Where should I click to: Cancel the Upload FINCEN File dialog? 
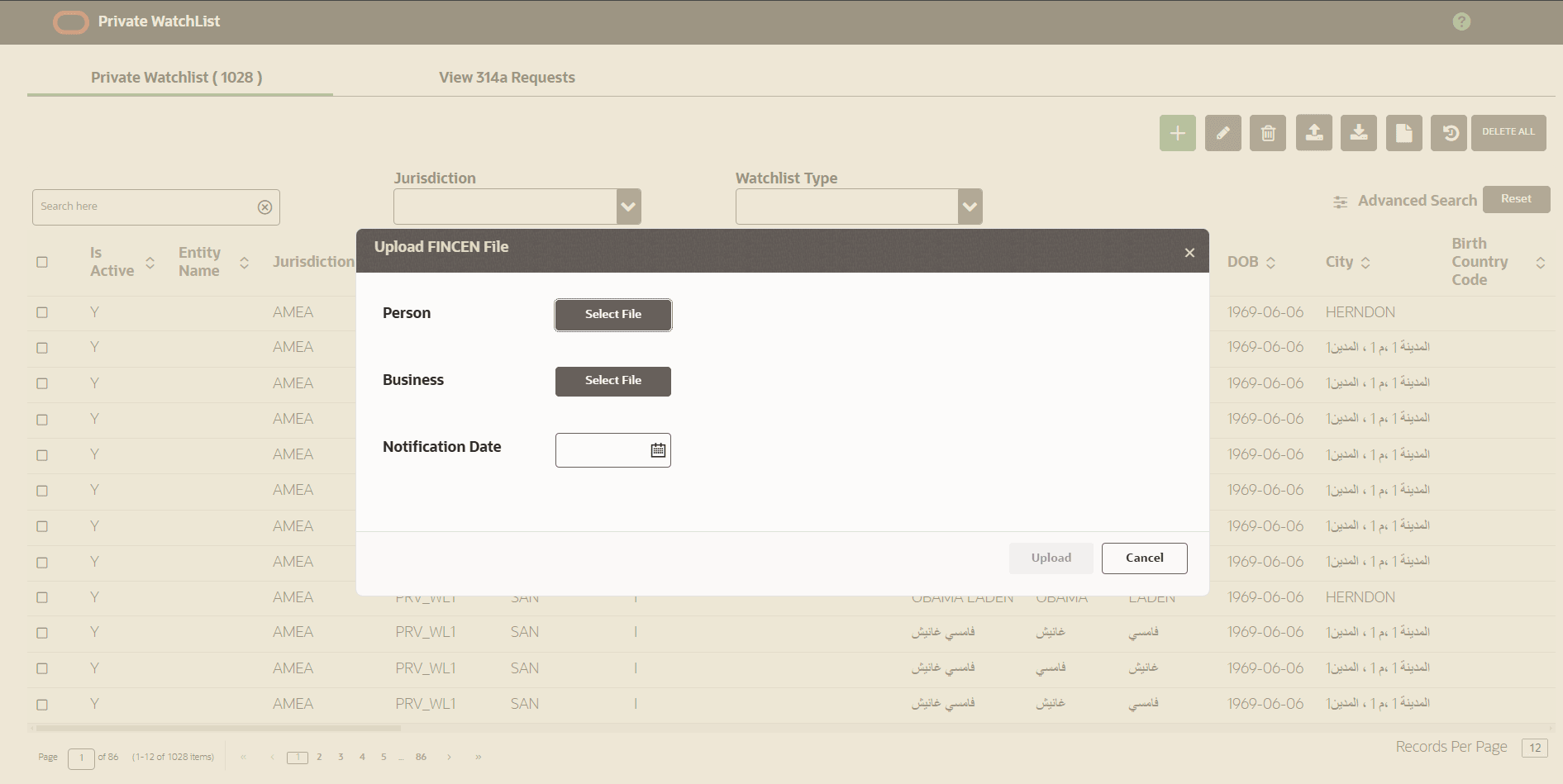tap(1145, 558)
